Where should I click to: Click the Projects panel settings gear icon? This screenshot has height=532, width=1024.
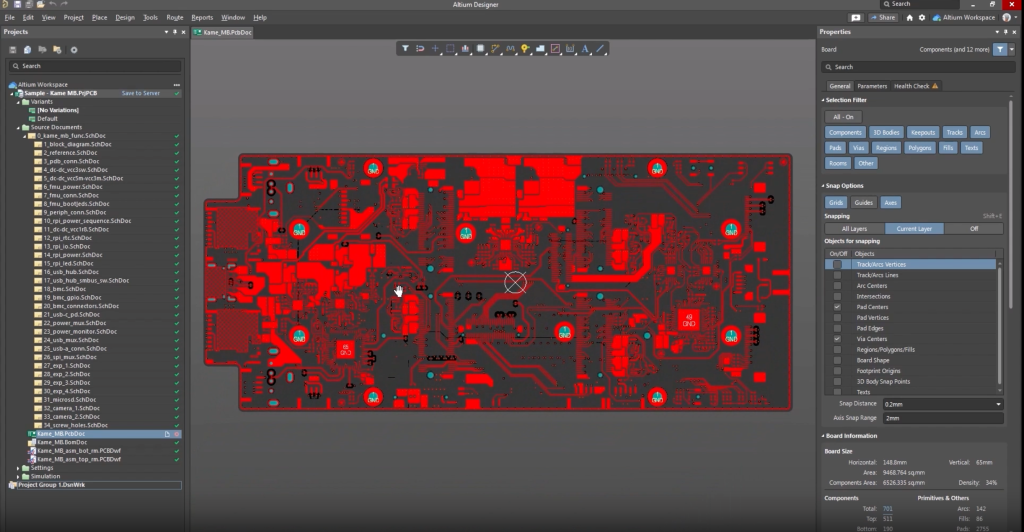point(74,49)
